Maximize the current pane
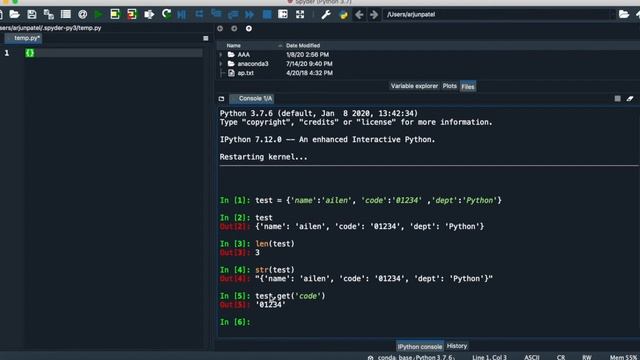 click(x=283, y=15)
